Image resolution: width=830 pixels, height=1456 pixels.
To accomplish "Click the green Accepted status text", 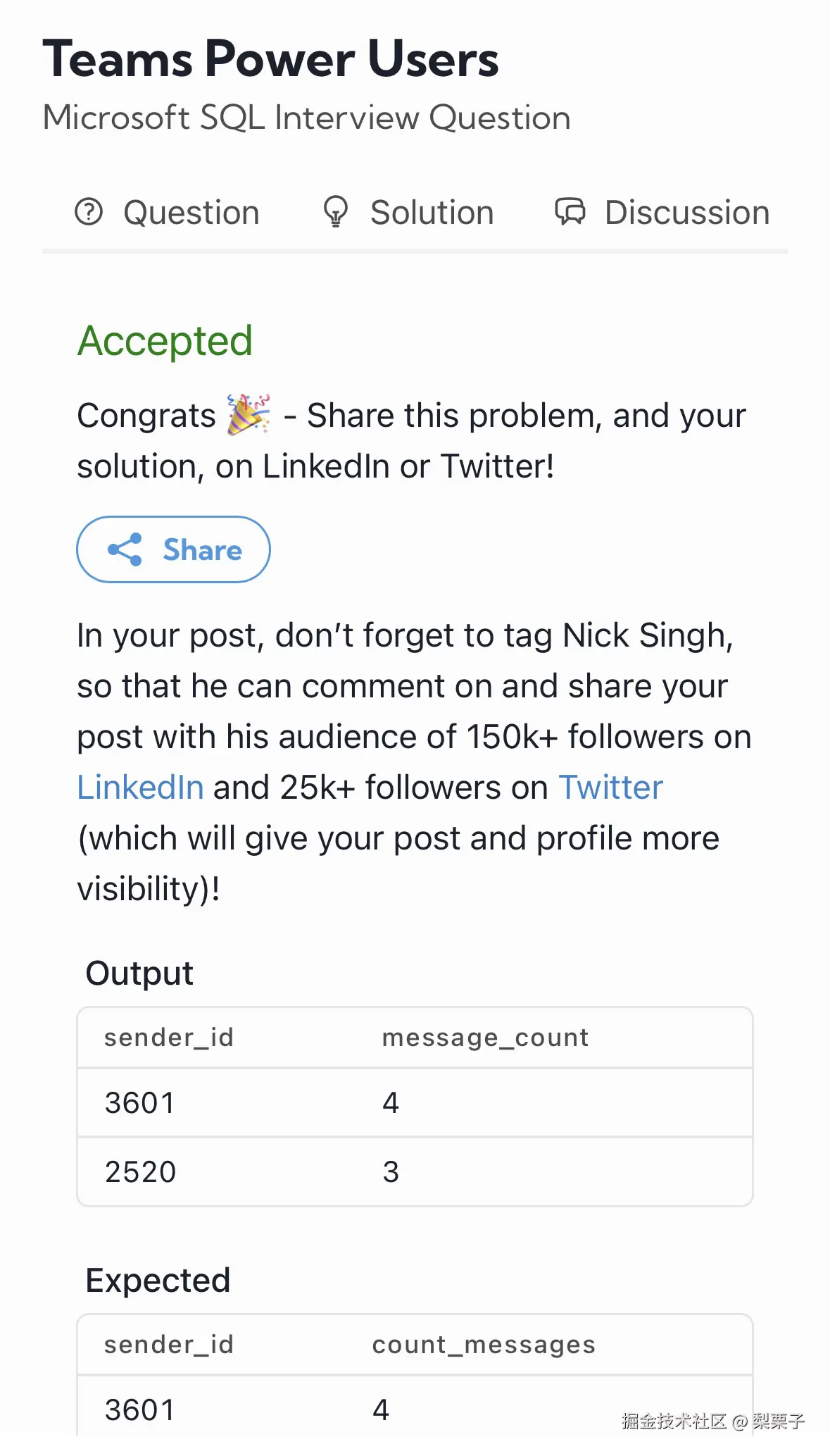I will (165, 341).
